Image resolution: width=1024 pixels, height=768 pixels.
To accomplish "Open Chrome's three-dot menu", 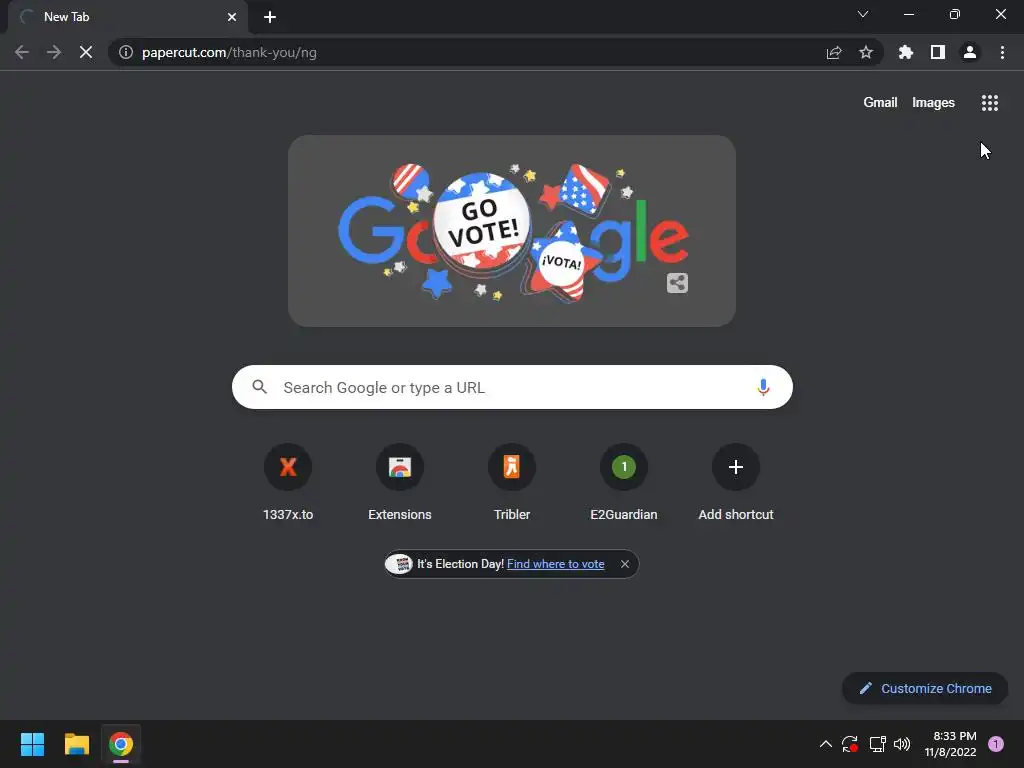I will click(x=1002, y=52).
